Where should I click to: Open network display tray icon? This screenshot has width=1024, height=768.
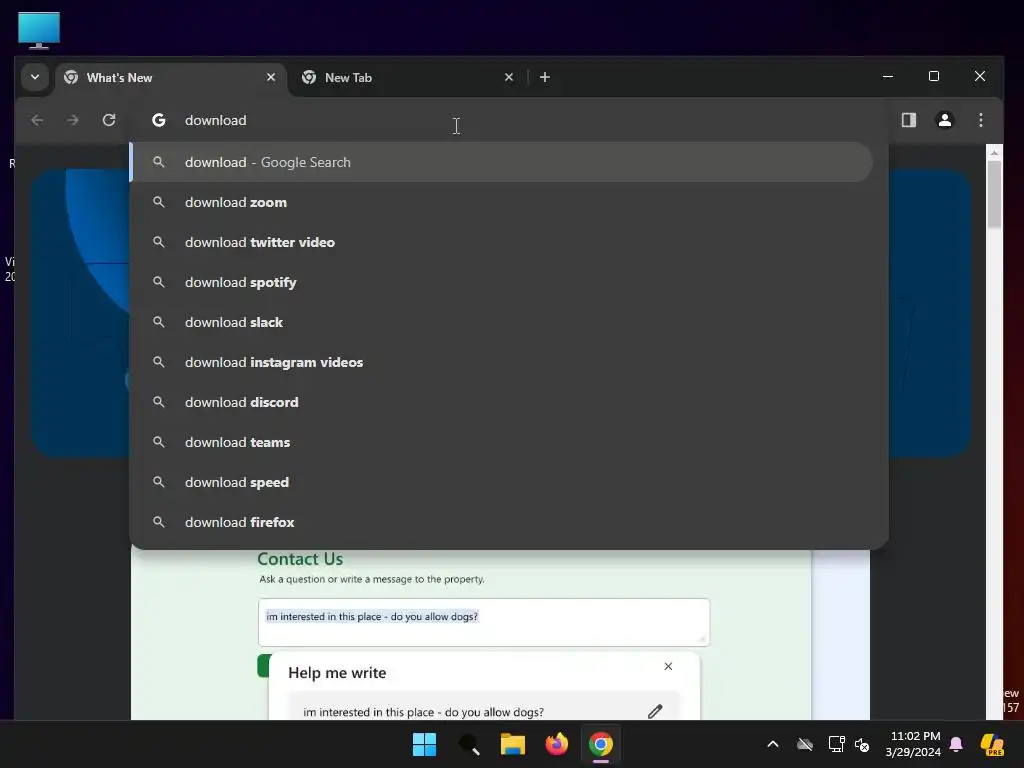[836, 744]
